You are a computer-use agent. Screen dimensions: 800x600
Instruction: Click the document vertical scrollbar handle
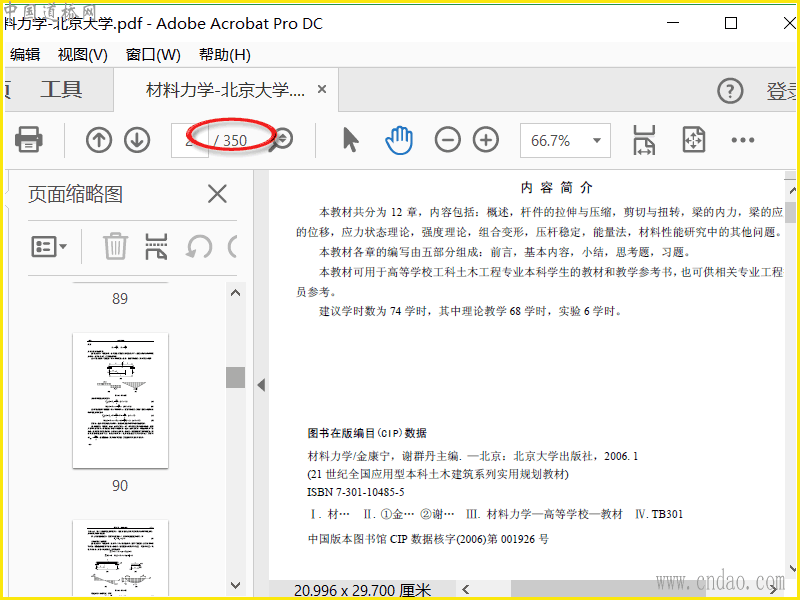click(x=790, y=213)
